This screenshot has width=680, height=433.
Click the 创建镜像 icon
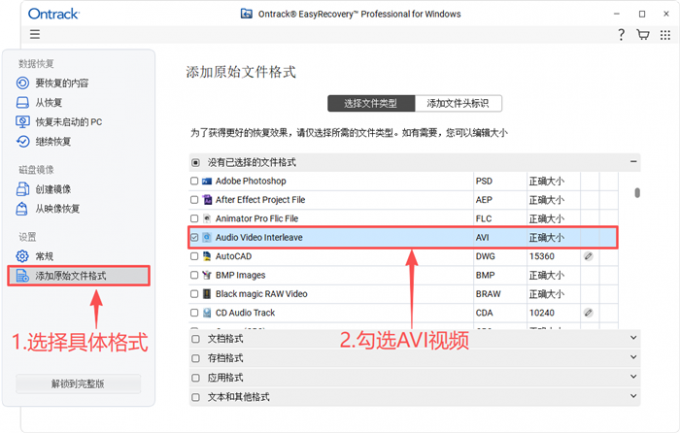[23, 189]
